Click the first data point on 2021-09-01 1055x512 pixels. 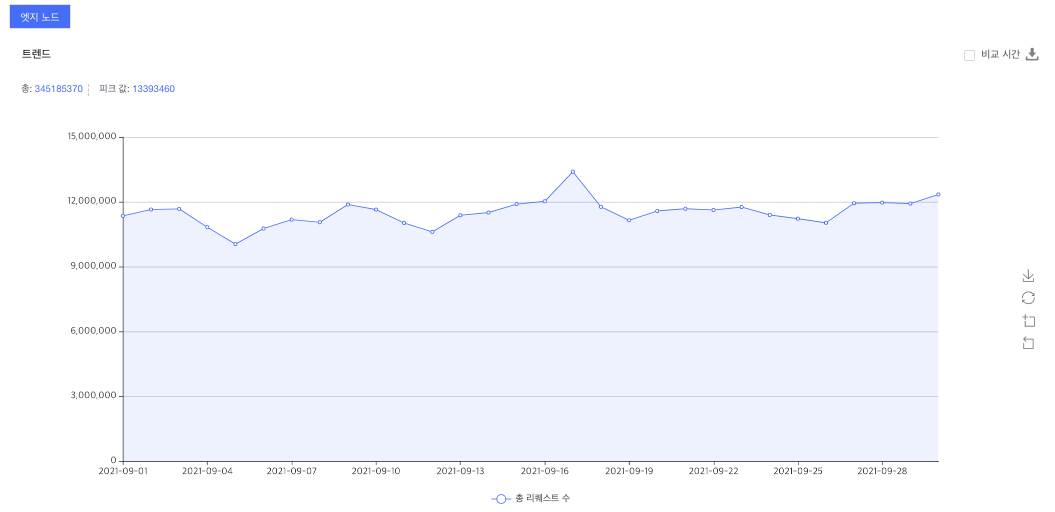123,216
